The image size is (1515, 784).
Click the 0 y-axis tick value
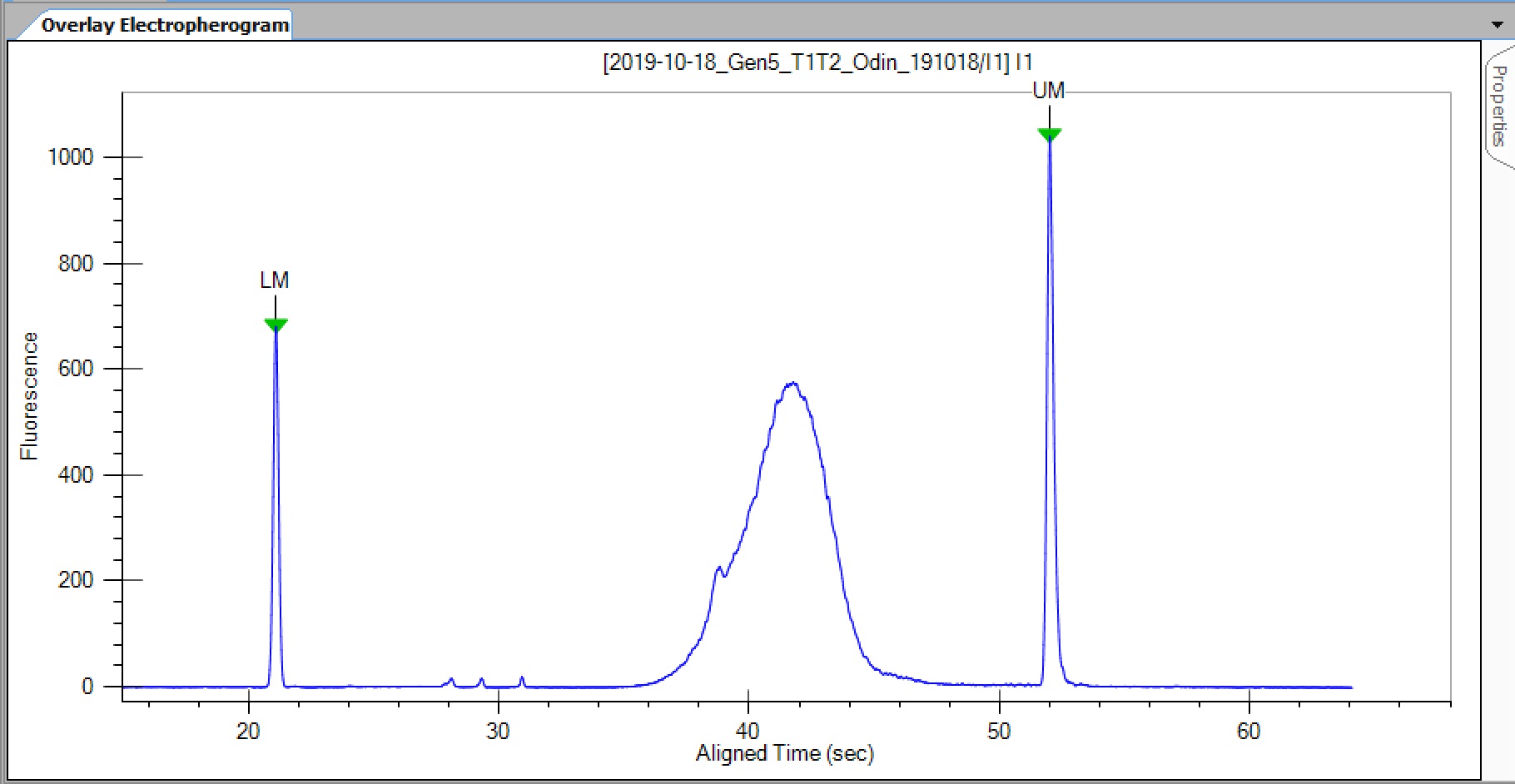87,687
